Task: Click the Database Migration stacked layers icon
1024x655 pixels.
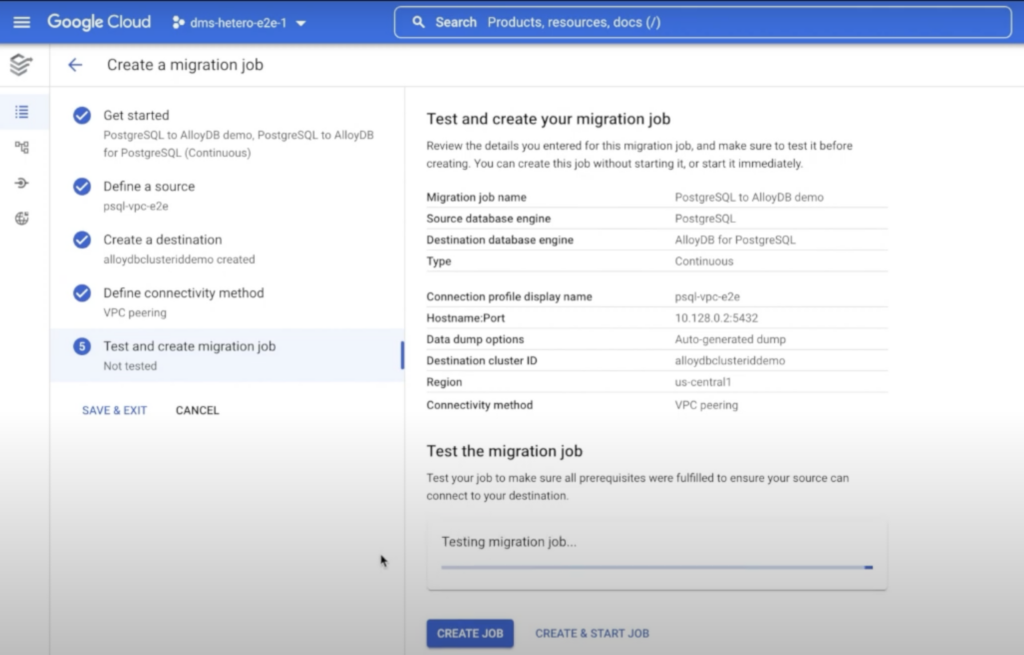Action: point(21,64)
